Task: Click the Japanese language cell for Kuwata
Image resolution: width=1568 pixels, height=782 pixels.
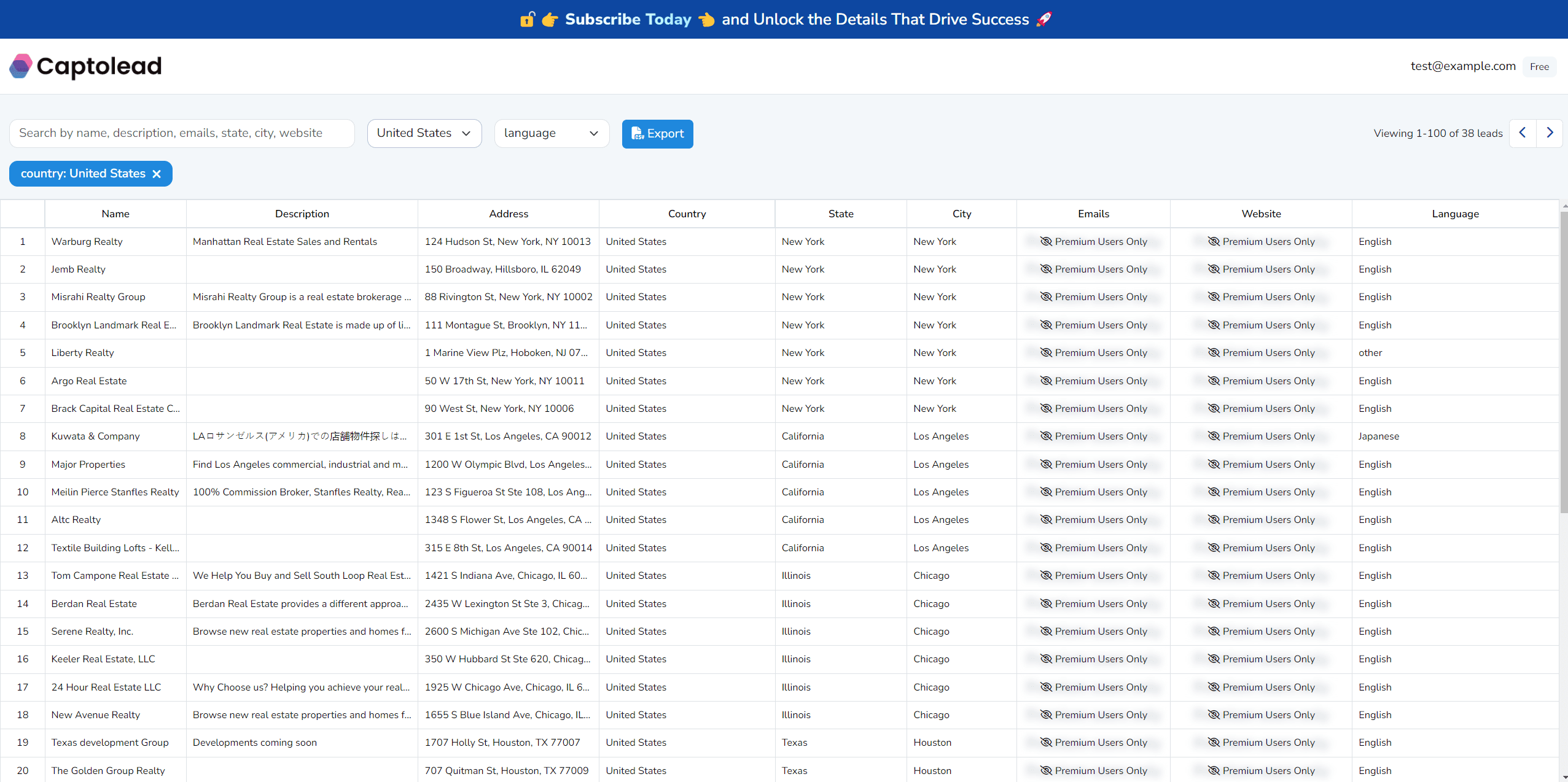Action: point(1455,436)
